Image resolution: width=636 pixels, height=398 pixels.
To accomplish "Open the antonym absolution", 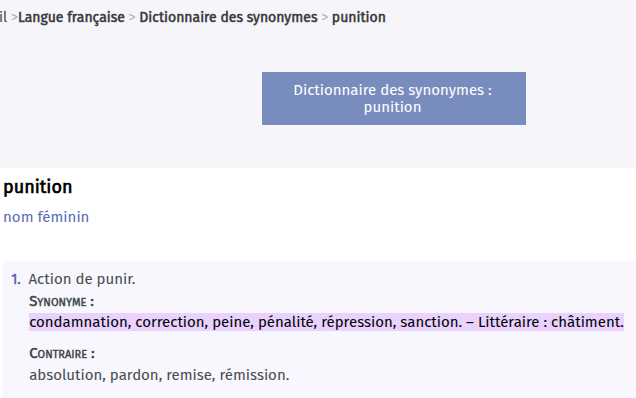I will [x=65, y=375].
